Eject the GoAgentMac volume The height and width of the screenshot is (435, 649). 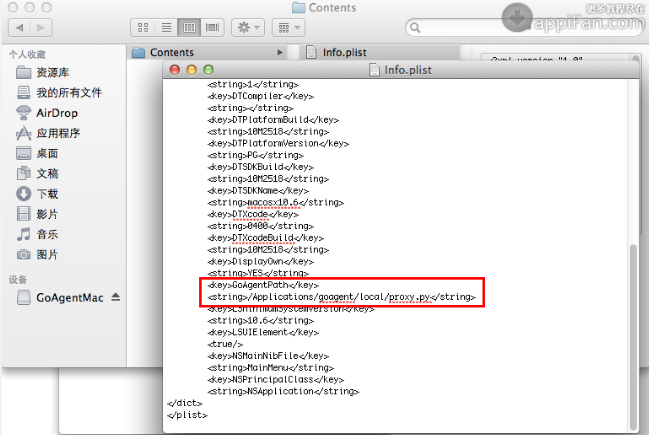click(115, 297)
